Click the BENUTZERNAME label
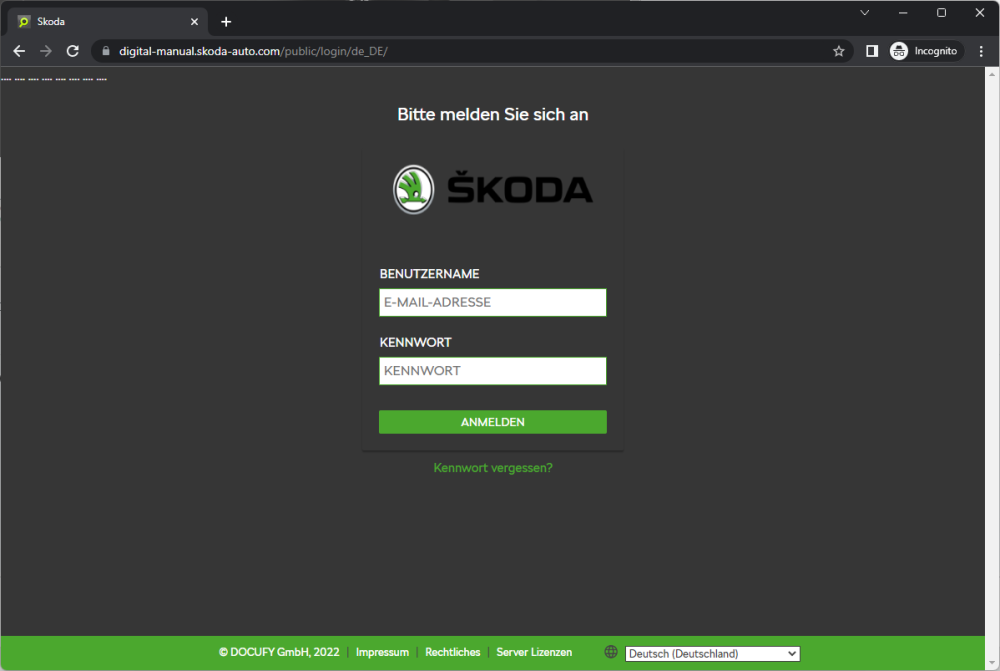1000x671 pixels. click(x=429, y=274)
